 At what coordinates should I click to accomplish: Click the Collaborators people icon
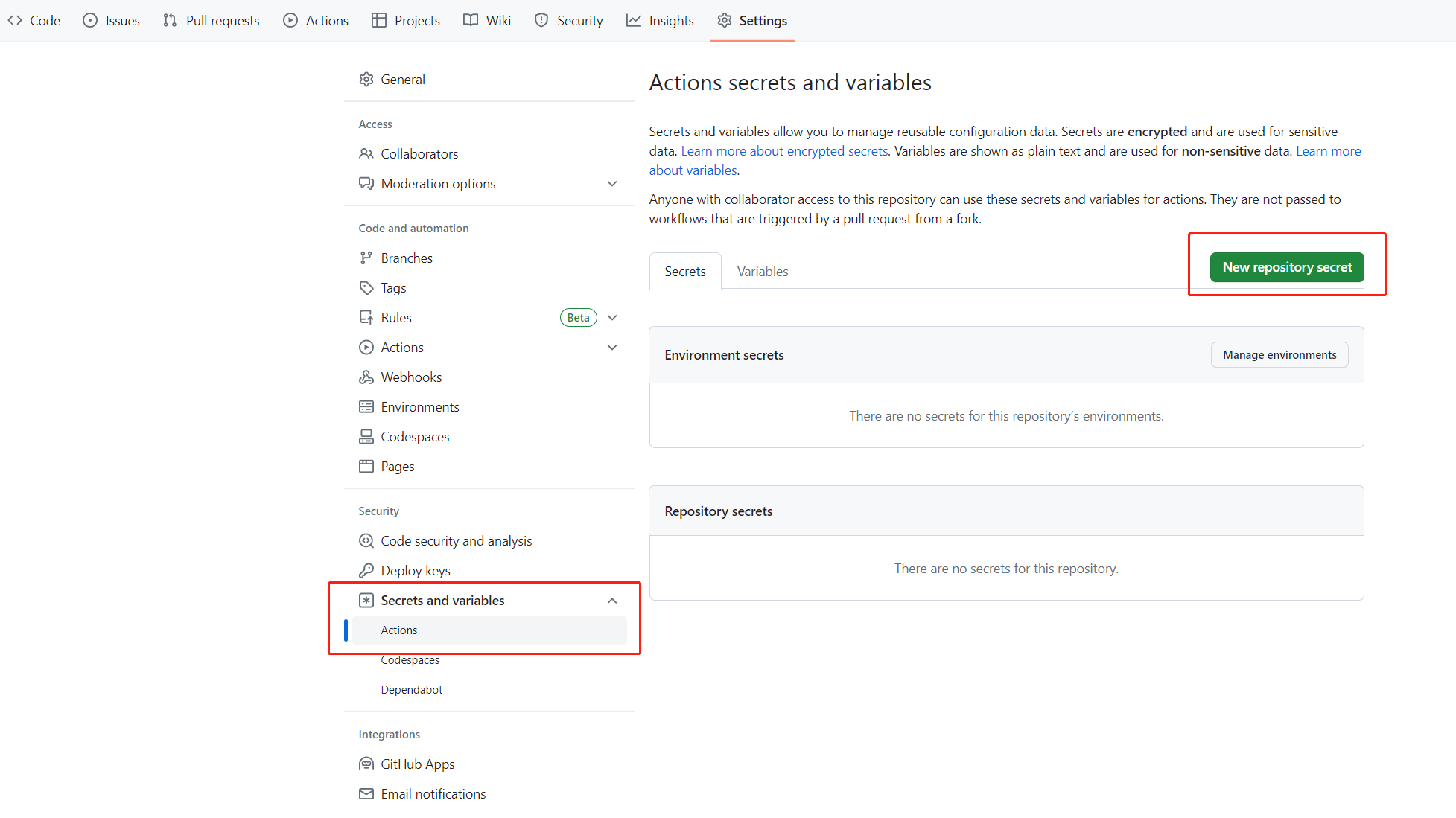(366, 154)
